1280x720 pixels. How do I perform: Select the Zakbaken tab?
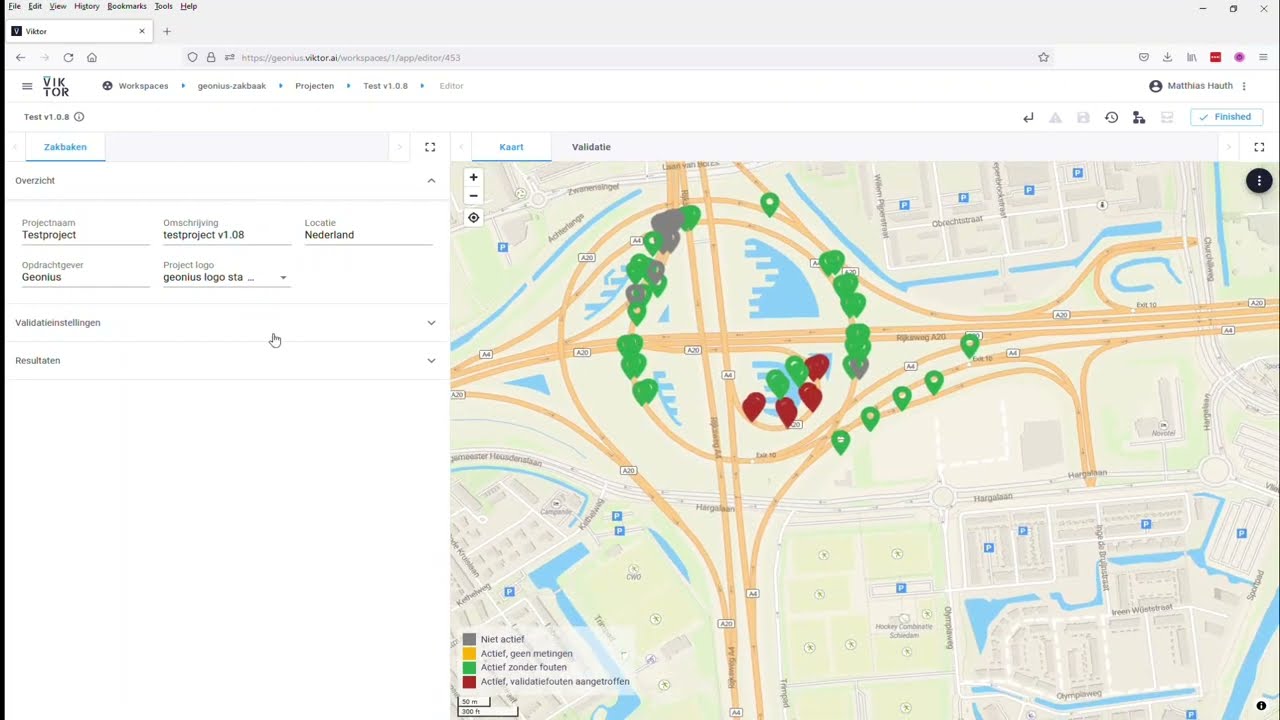coord(65,147)
